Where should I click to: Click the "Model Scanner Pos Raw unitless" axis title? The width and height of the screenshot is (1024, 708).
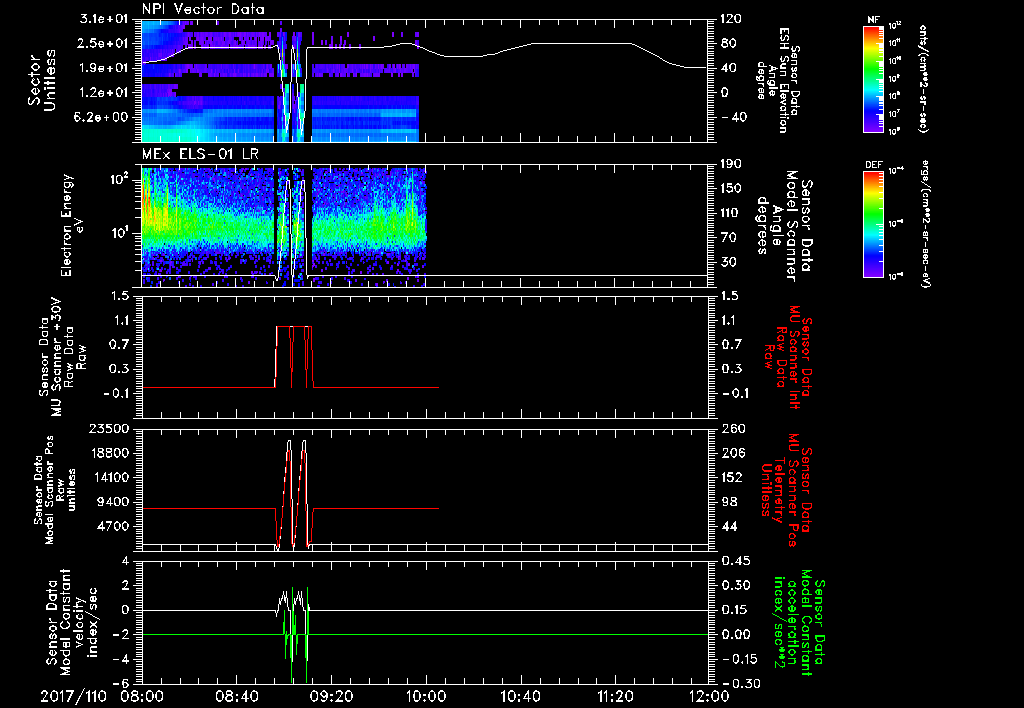point(56,490)
